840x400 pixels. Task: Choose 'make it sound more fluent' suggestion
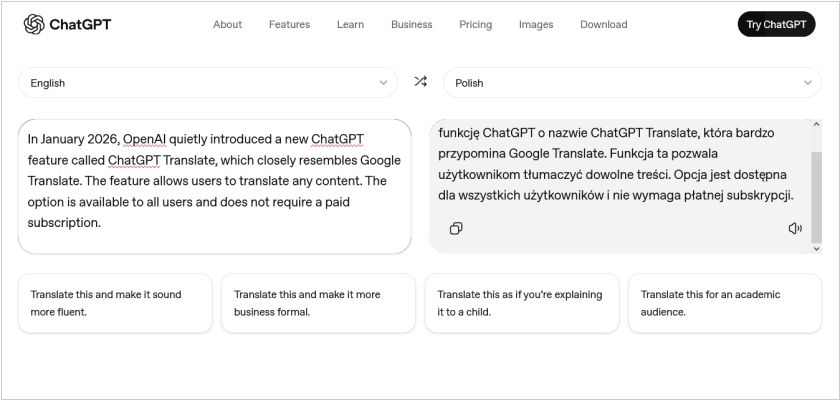(x=115, y=303)
